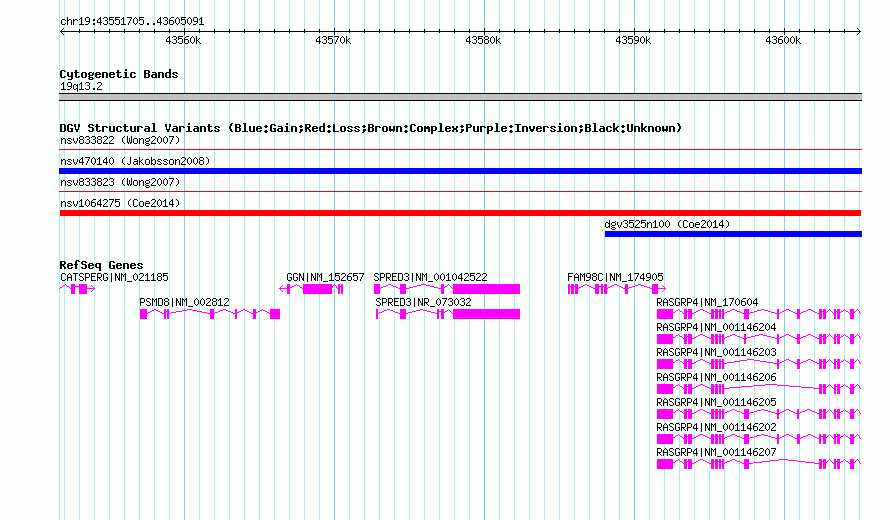The width and height of the screenshot is (890, 520).
Task: Click the nsv1064275 (Coe2014) label
Action: pos(120,203)
